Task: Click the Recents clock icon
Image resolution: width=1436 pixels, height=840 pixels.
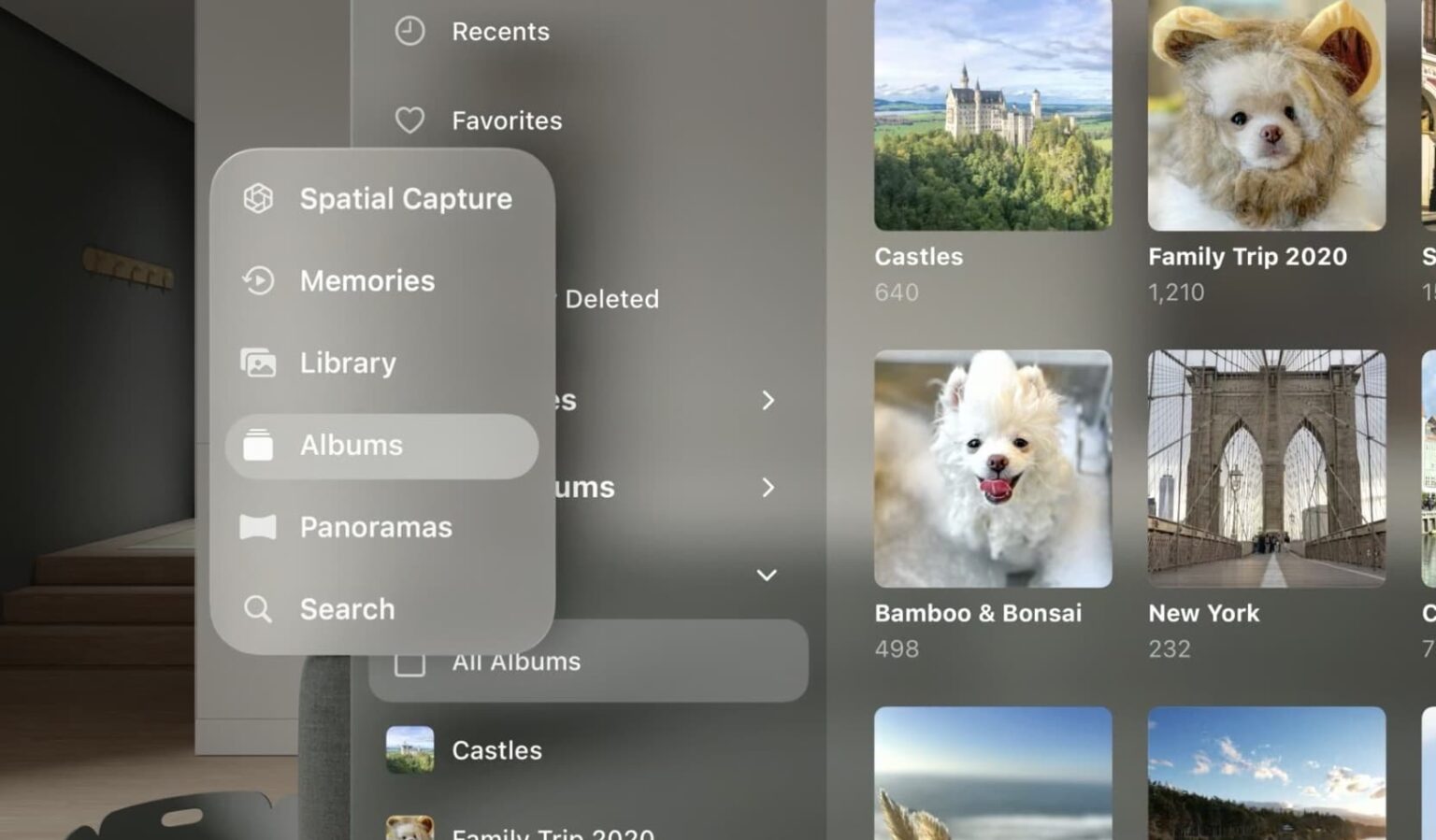Action: [409, 31]
